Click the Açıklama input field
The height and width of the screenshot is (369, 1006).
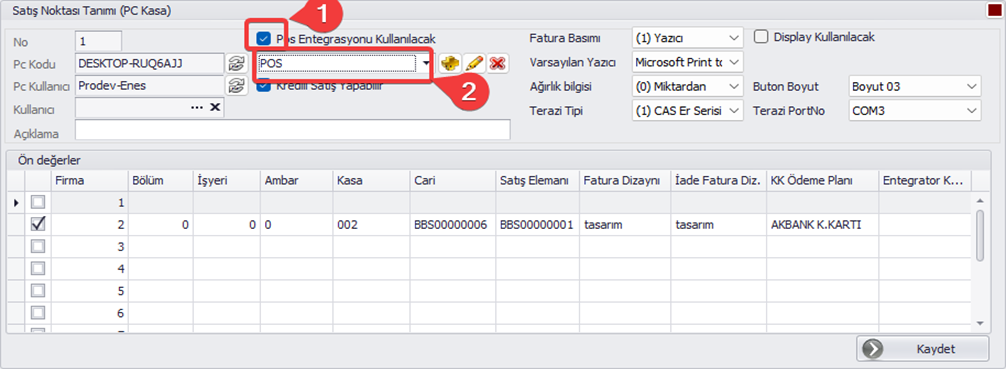[293, 130]
